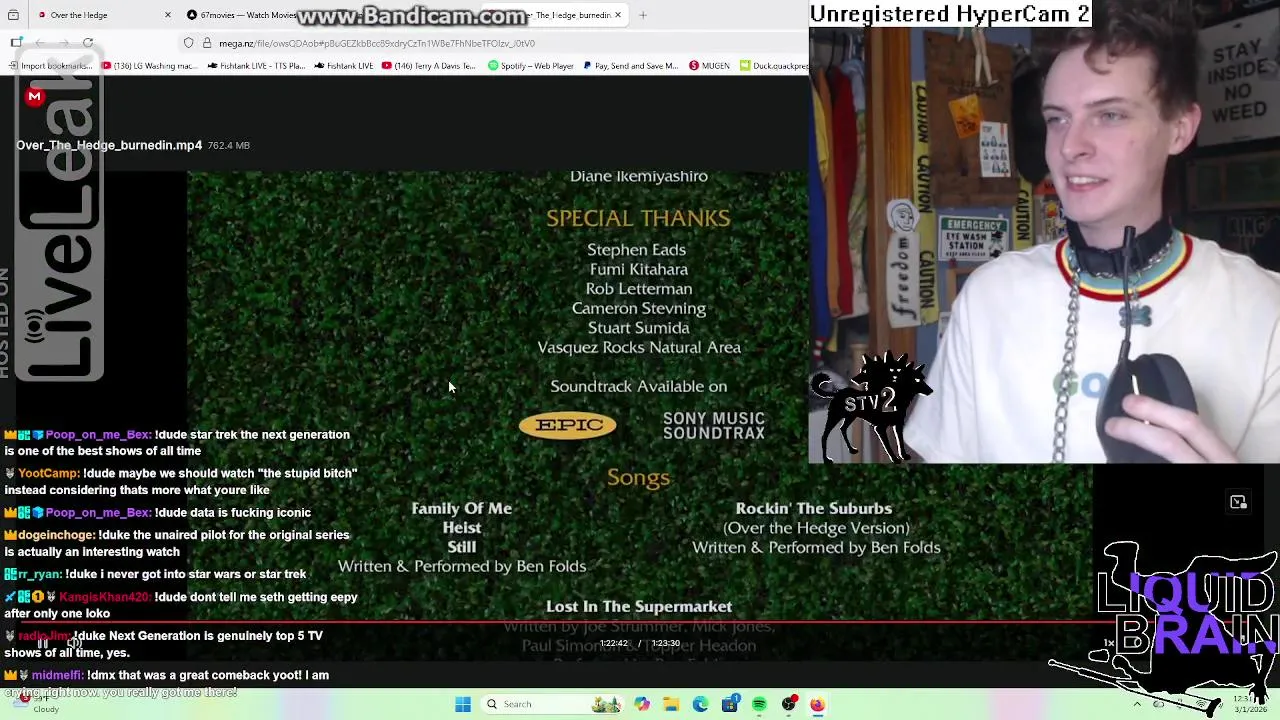The height and width of the screenshot is (720, 1280).
Task: Close the "Over the Hedge" tab
Action: pyautogui.click(x=167, y=15)
